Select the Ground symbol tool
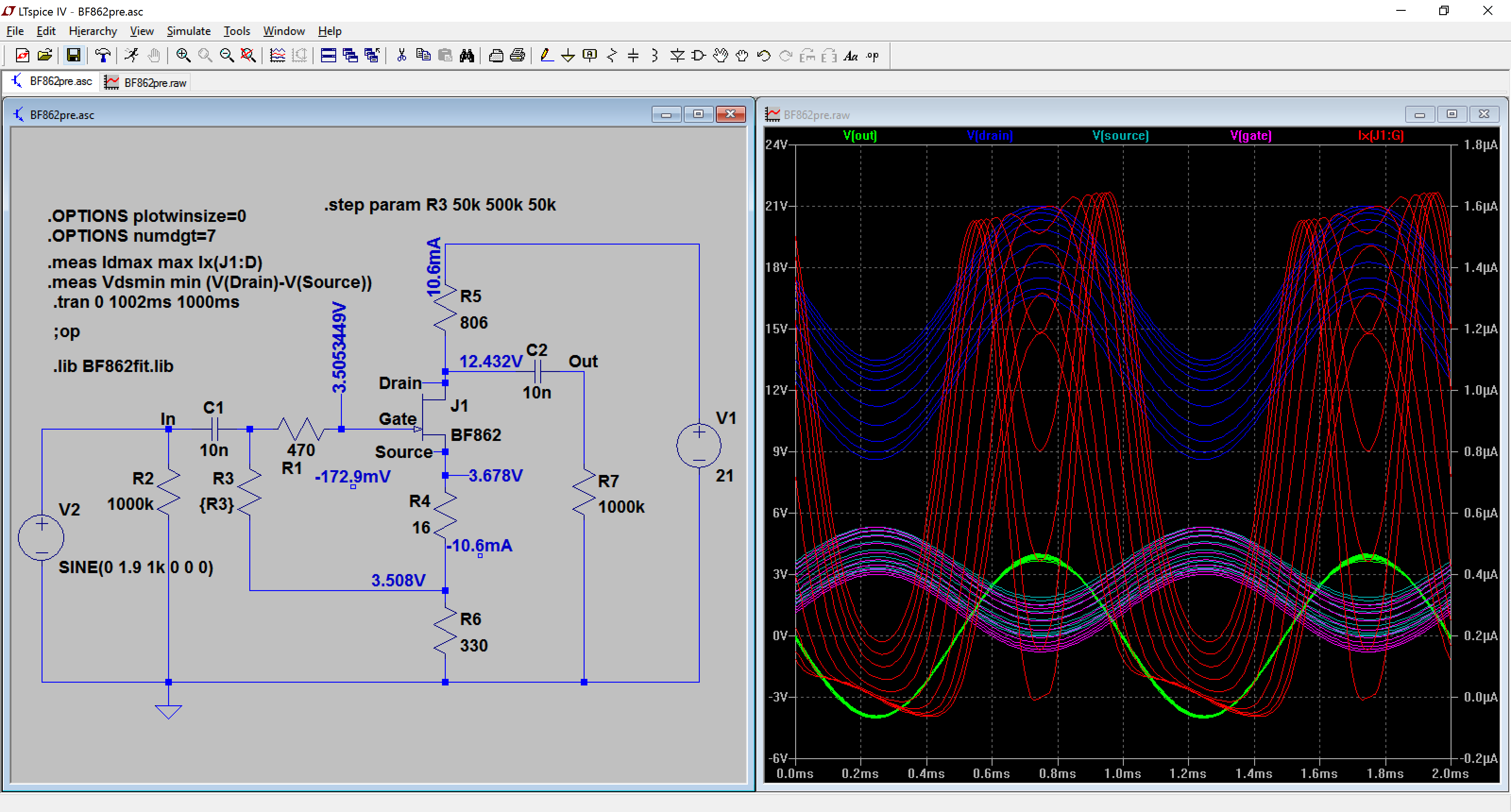 pyautogui.click(x=568, y=56)
